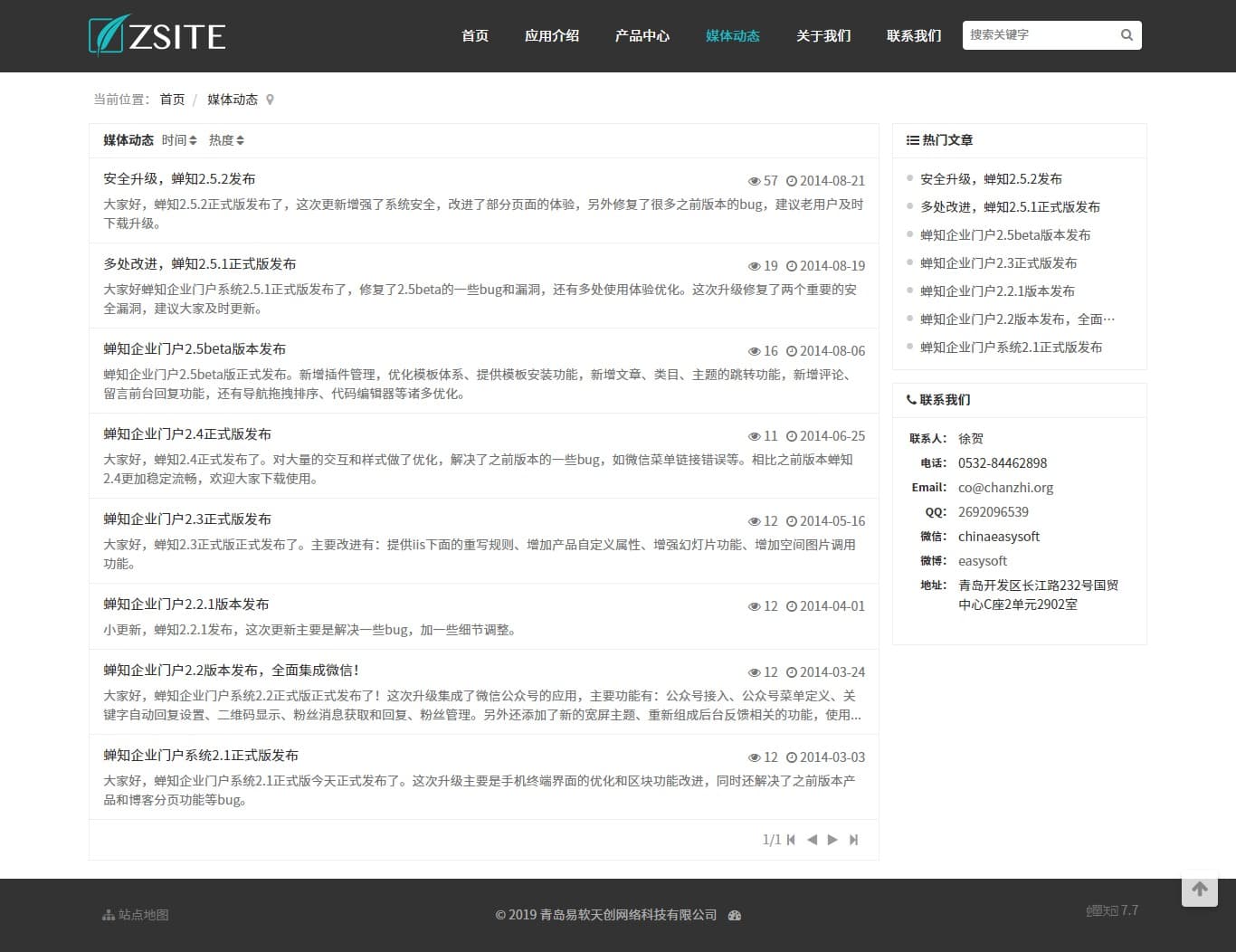Click the 1/1 page indicator text
The image size is (1236, 952).
[x=772, y=840]
